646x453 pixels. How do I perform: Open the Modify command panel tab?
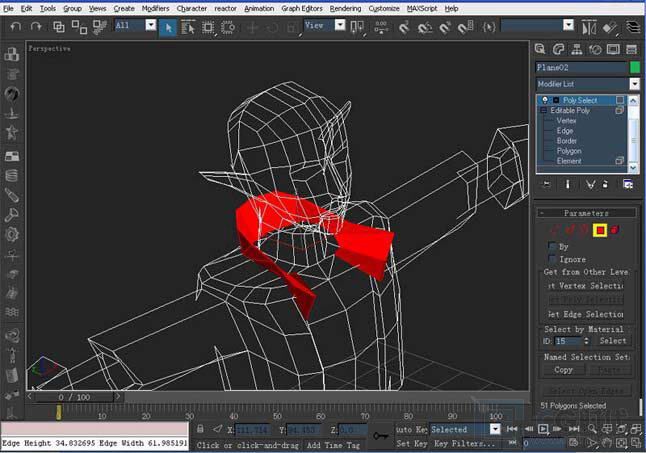pos(558,49)
